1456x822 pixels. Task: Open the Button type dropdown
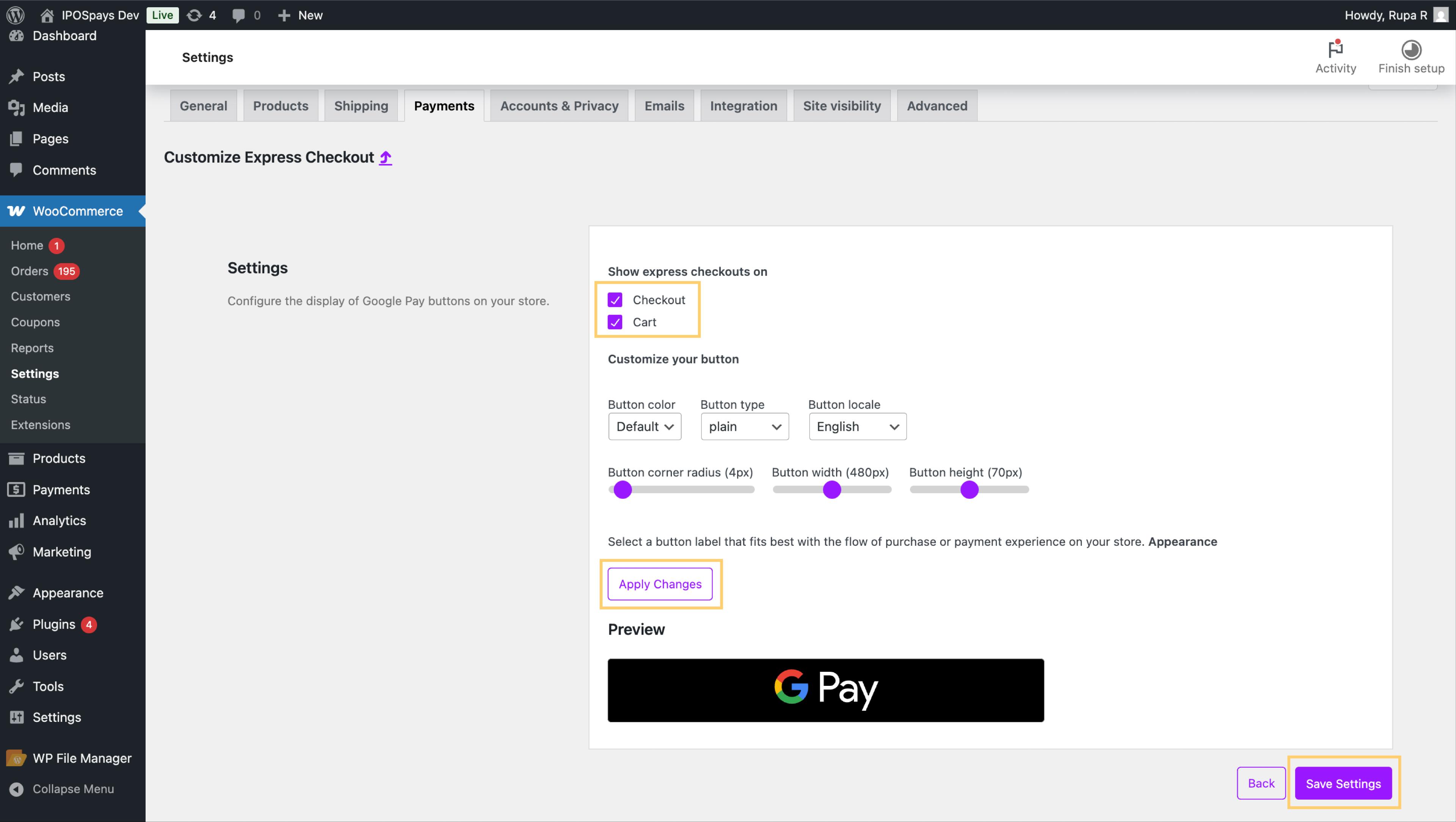(744, 427)
